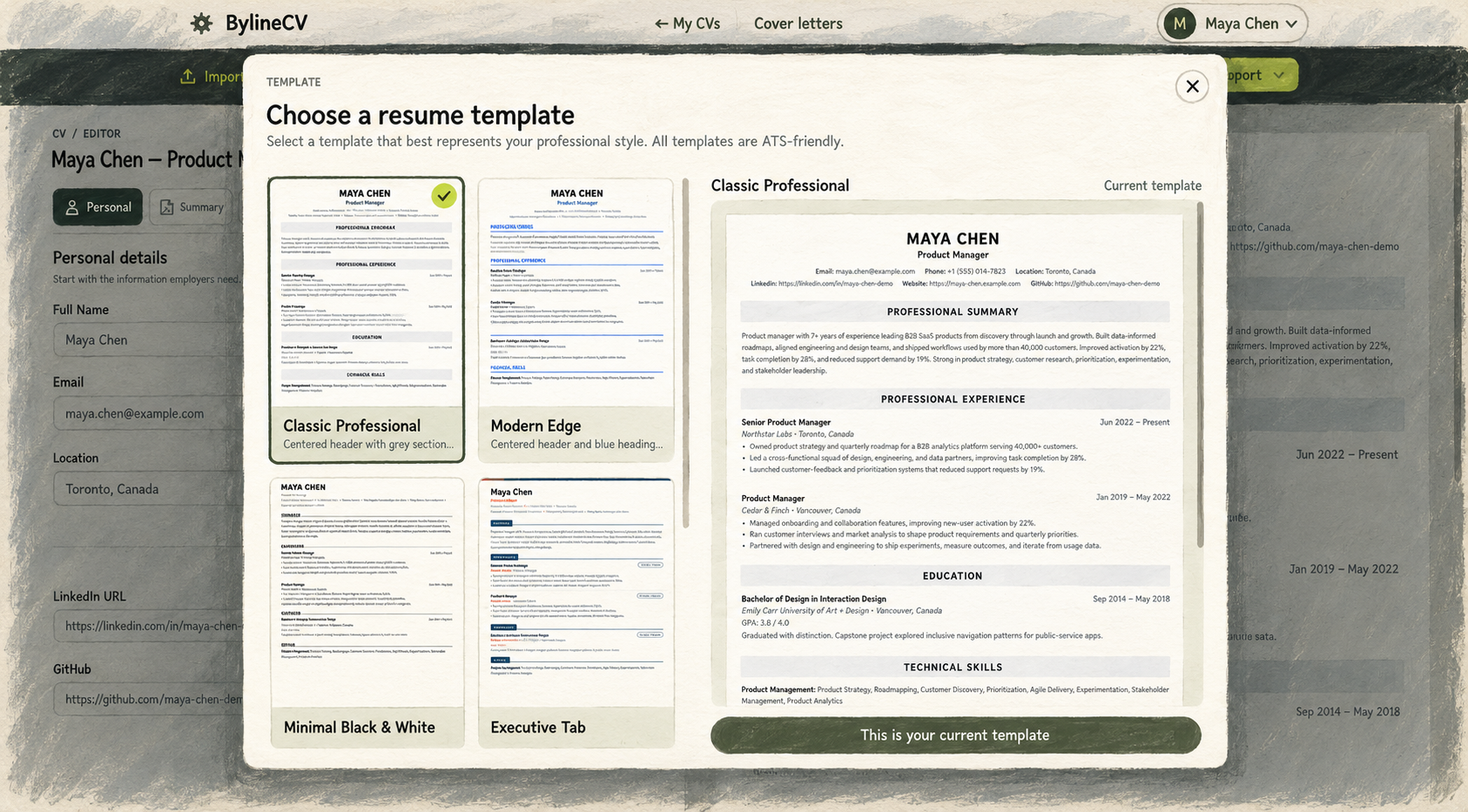
Task: Switch to the Personal tab
Action: (x=98, y=207)
